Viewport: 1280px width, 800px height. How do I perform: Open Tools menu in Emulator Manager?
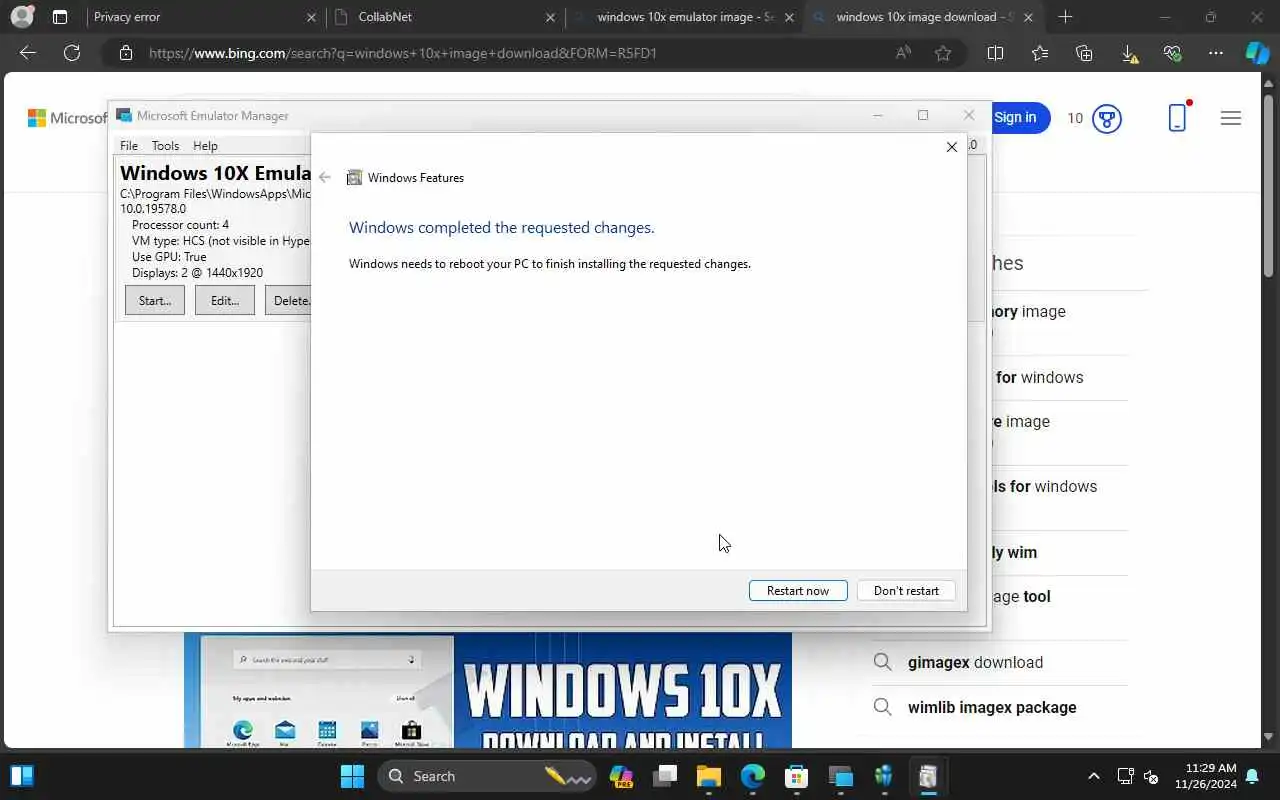coord(165,145)
